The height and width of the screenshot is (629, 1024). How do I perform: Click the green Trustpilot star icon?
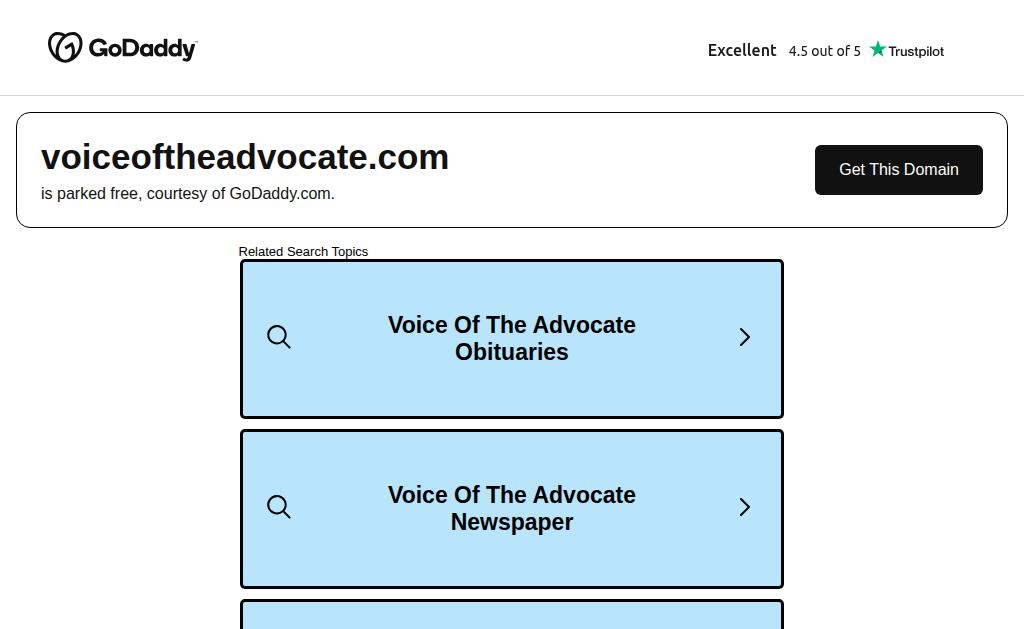point(878,49)
